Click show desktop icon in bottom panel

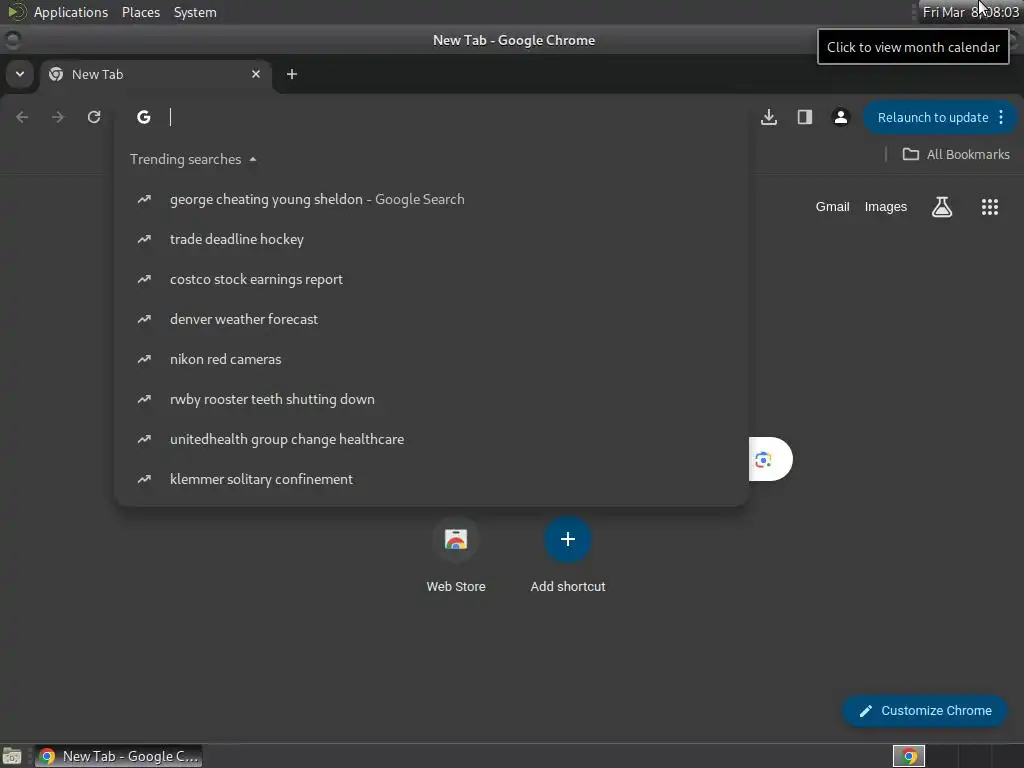12,756
